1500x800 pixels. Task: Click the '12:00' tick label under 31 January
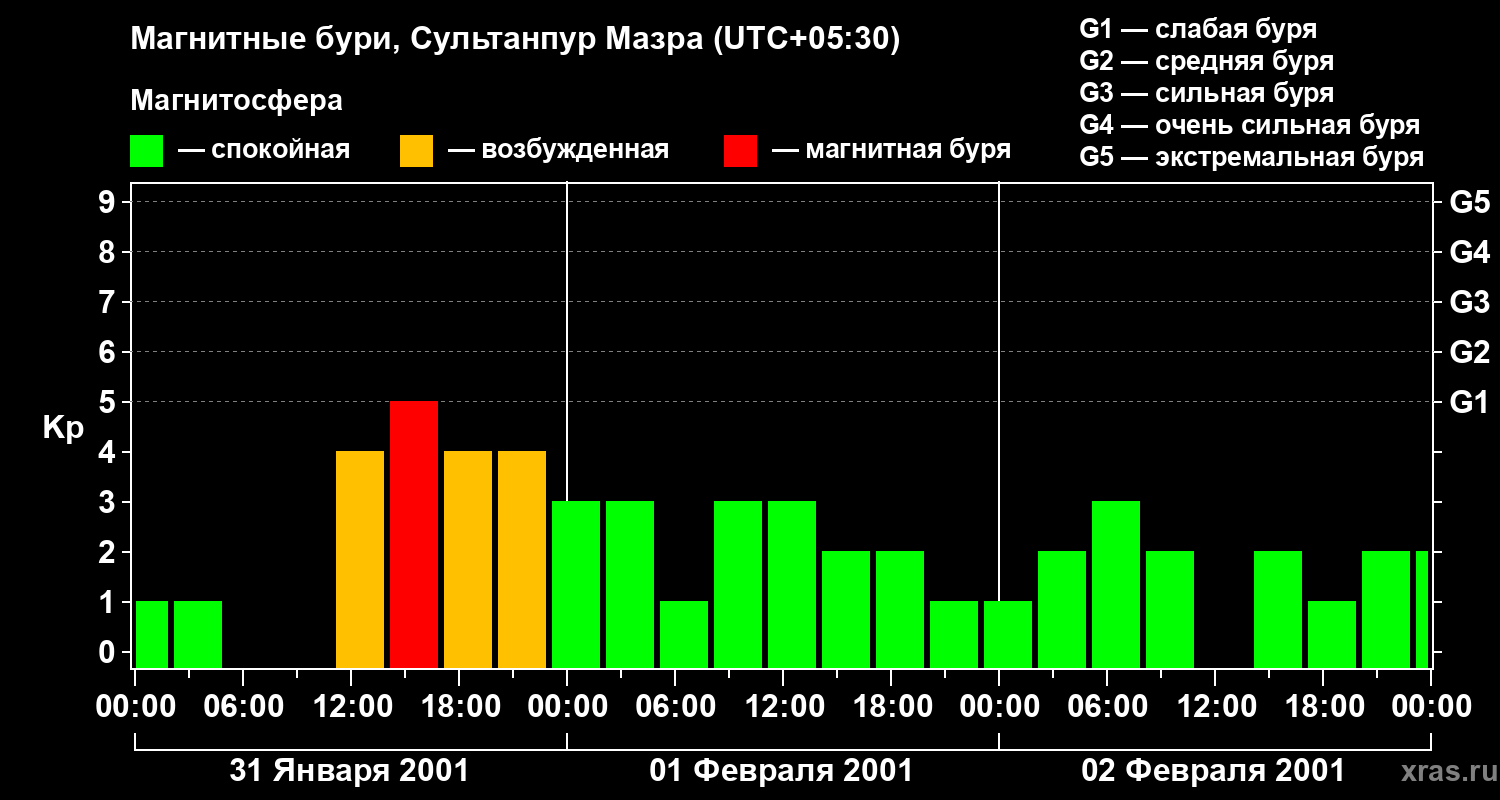351,707
